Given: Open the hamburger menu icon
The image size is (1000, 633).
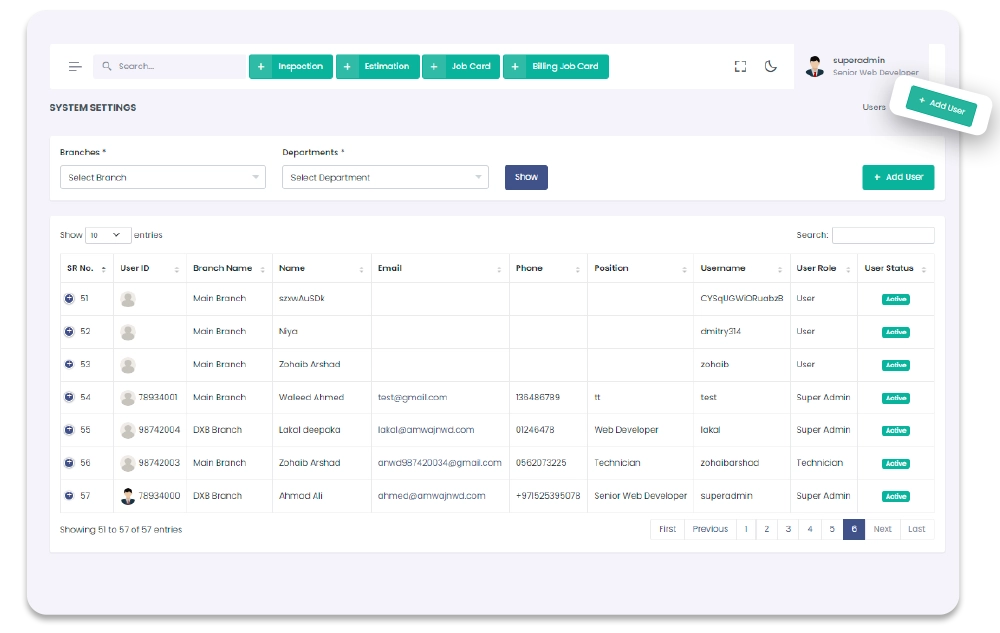Looking at the screenshot, I should [74, 66].
